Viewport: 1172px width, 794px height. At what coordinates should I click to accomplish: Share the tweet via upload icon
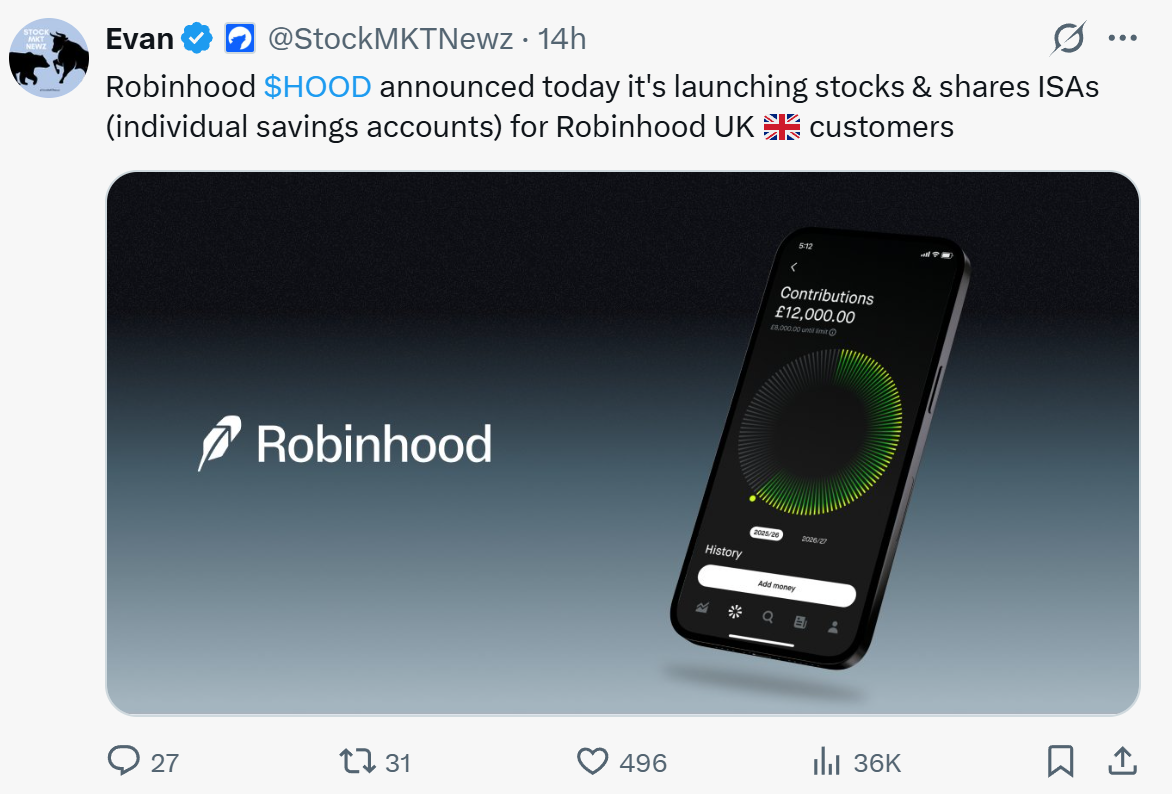pos(1122,761)
